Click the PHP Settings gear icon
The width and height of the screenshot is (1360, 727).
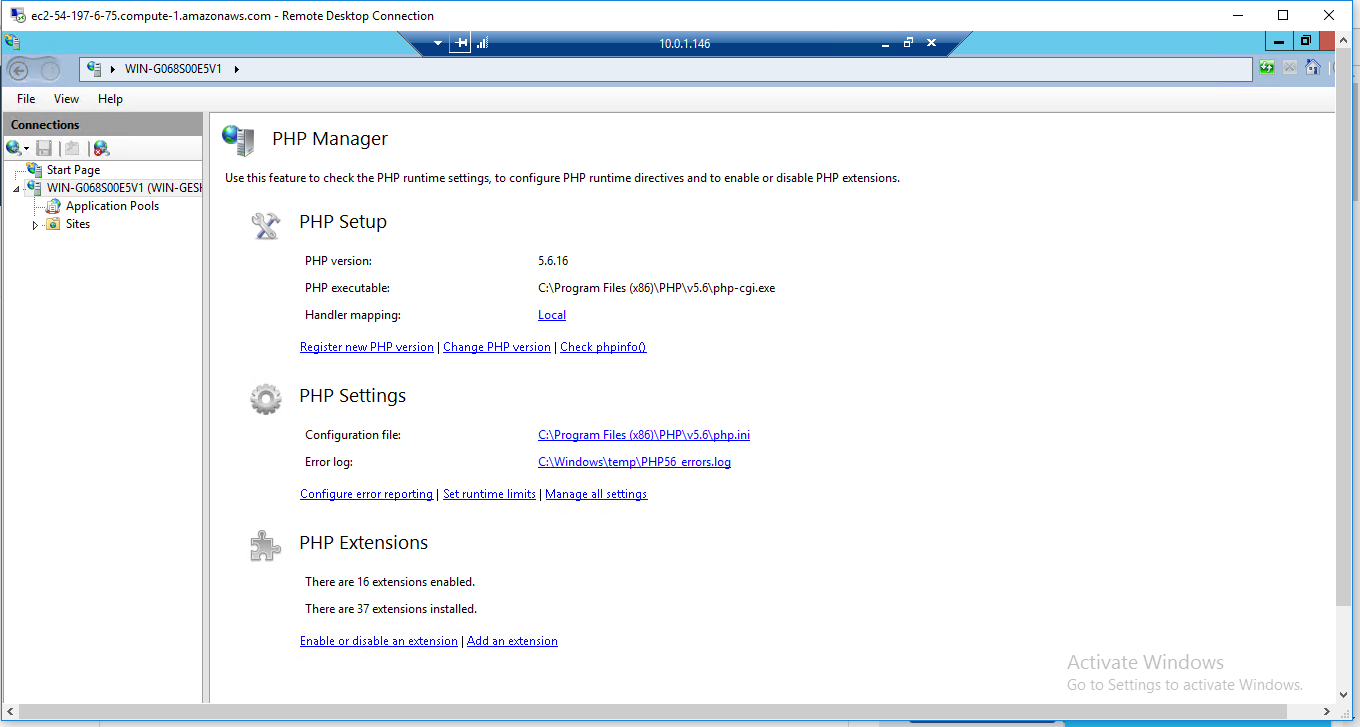coord(265,398)
